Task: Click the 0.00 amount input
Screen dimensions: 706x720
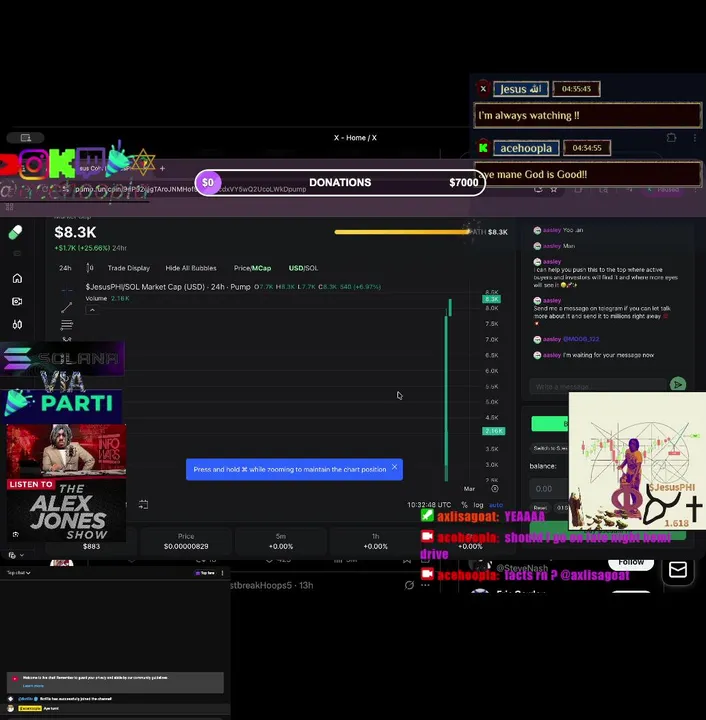Action: point(549,489)
